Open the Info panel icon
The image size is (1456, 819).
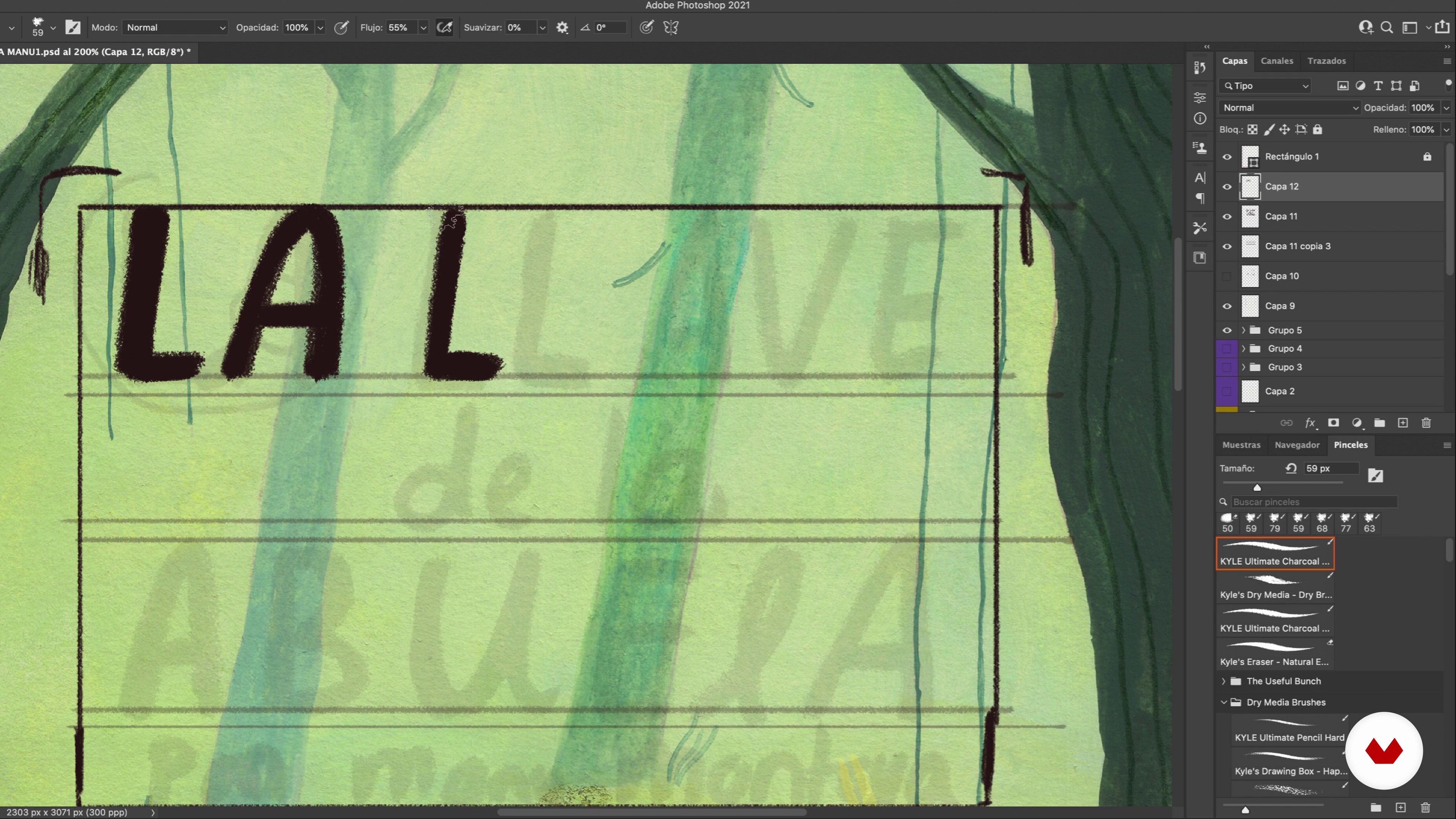(x=1199, y=119)
